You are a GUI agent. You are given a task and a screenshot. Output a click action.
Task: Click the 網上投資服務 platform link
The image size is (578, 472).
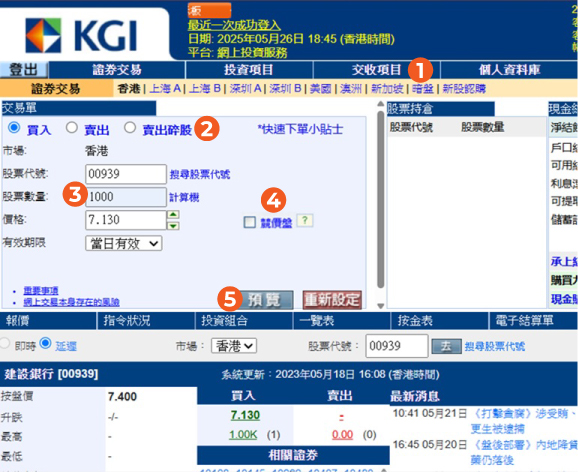(x=252, y=52)
